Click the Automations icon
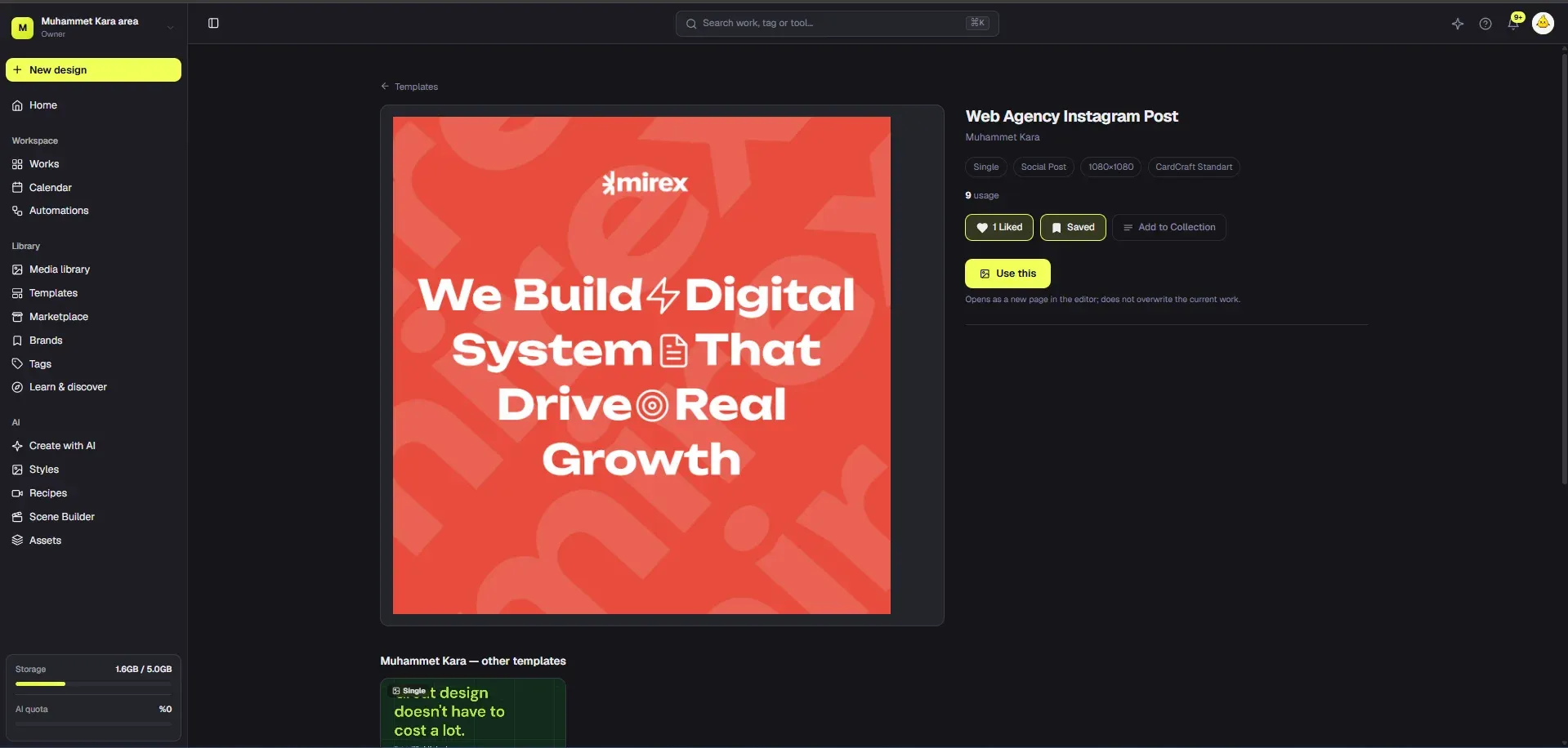The image size is (1568, 748). coord(17,211)
